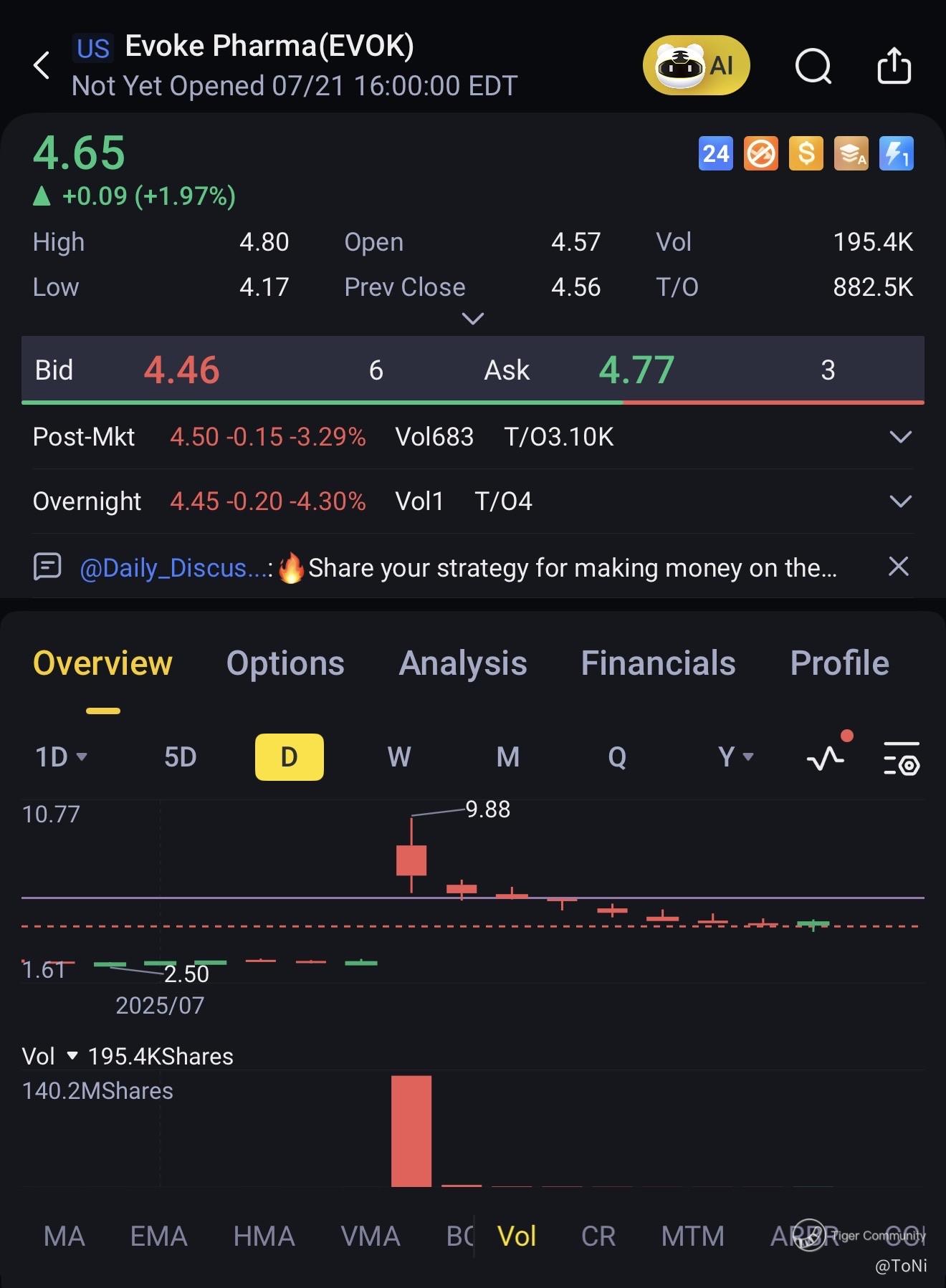Expand the Overnight row chevron
The width and height of the screenshot is (946, 1288).
(900, 501)
